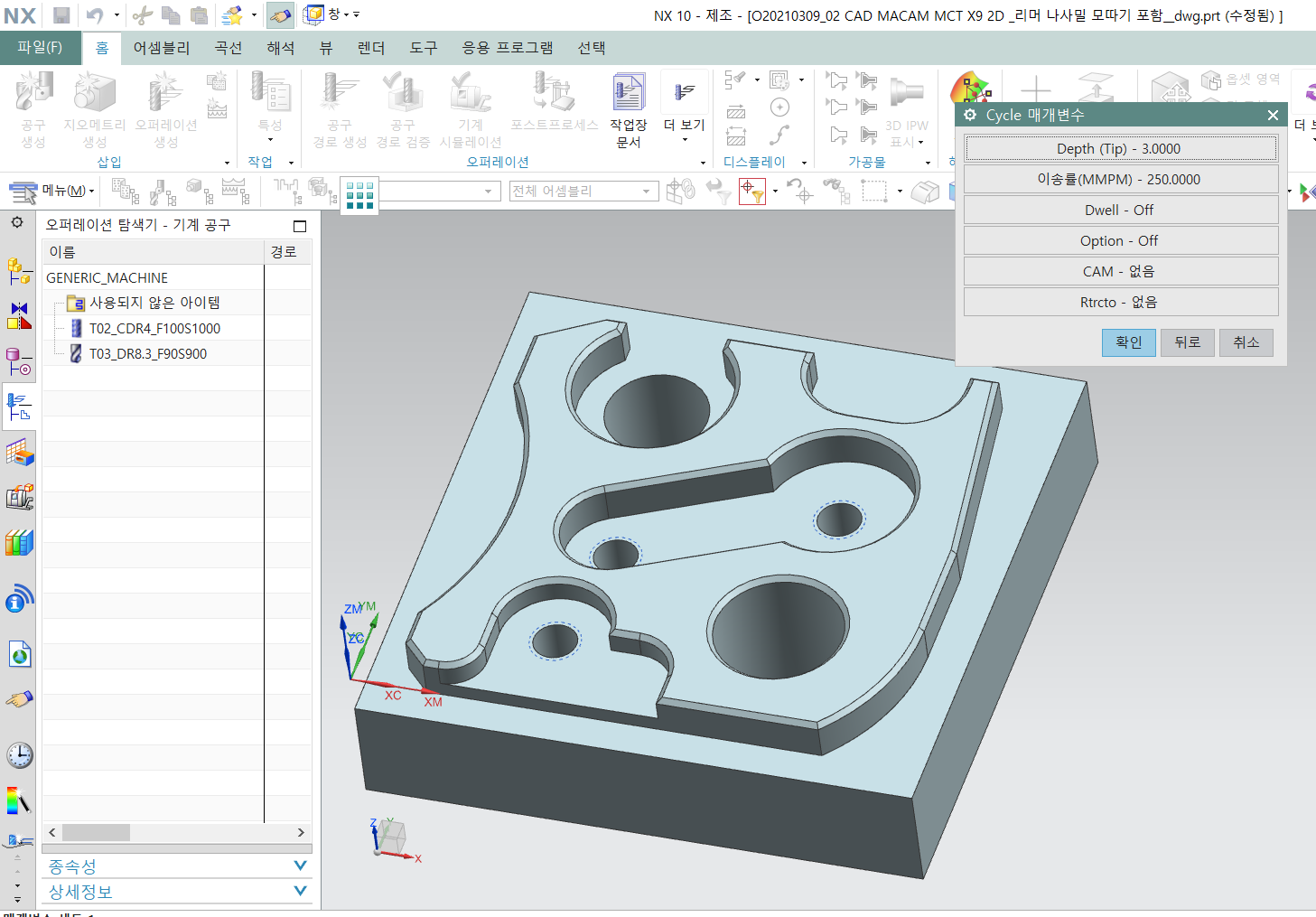Click the Depth (Tip) - 3.0000 button
Screen dimensions: 1316x917
tap(1121, 148)
